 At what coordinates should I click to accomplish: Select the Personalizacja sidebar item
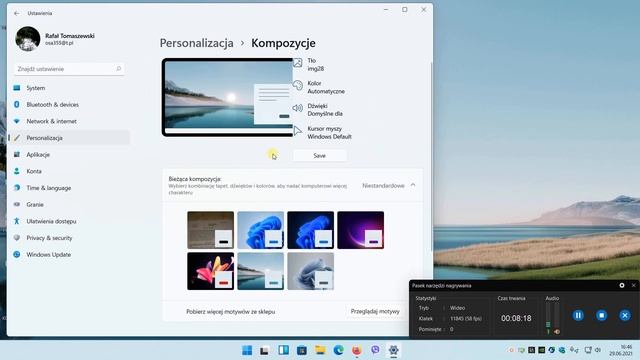[x=69, y=138]
